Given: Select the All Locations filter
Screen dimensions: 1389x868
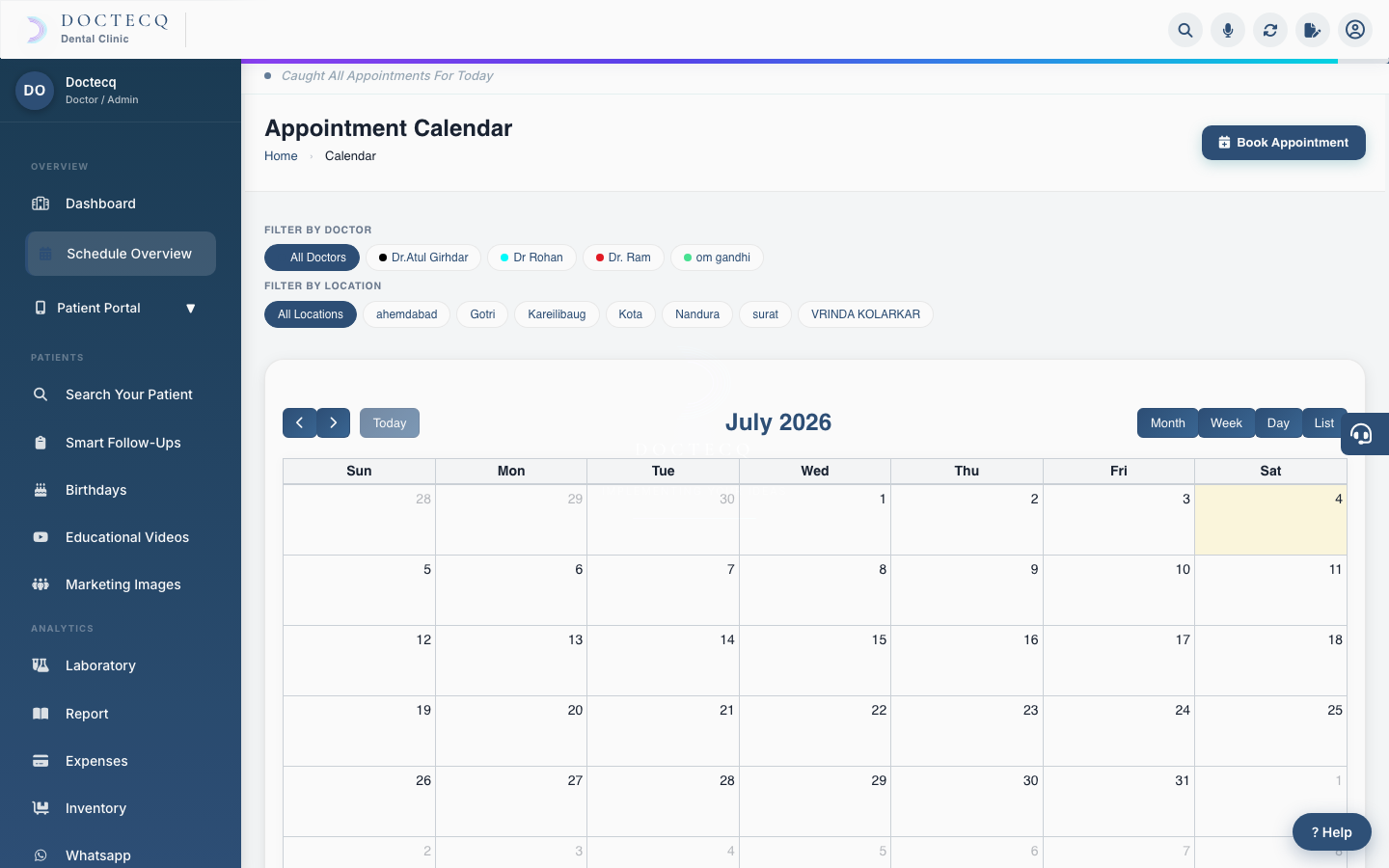Looking at the screenshot, I should coord(311,314).
